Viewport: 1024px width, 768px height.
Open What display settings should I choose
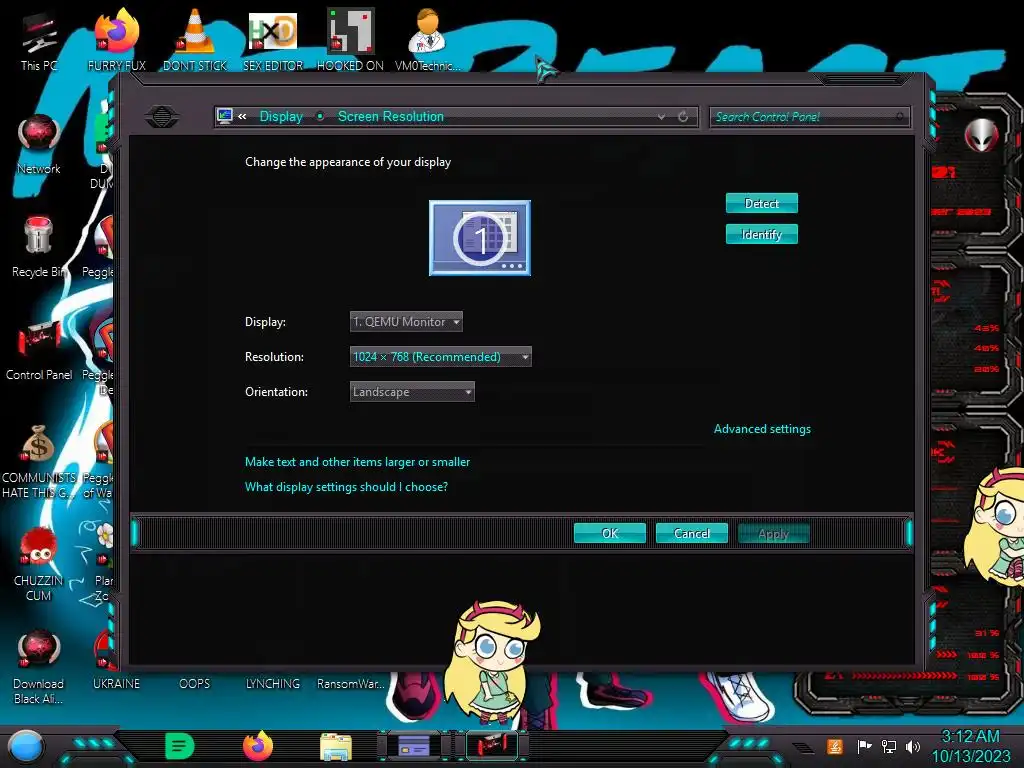[346, 487]
